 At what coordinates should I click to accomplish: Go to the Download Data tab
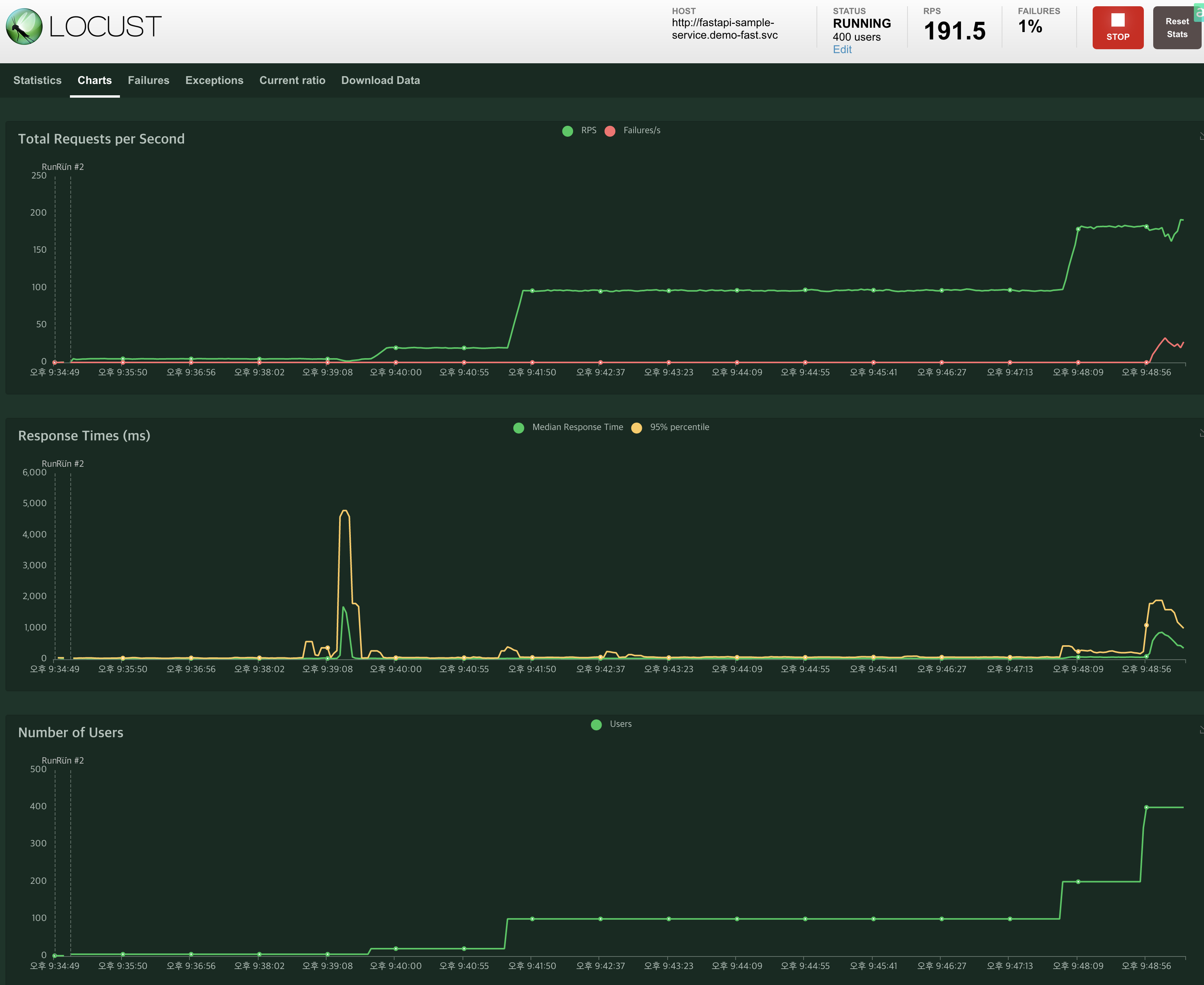(x=380, y=80)
